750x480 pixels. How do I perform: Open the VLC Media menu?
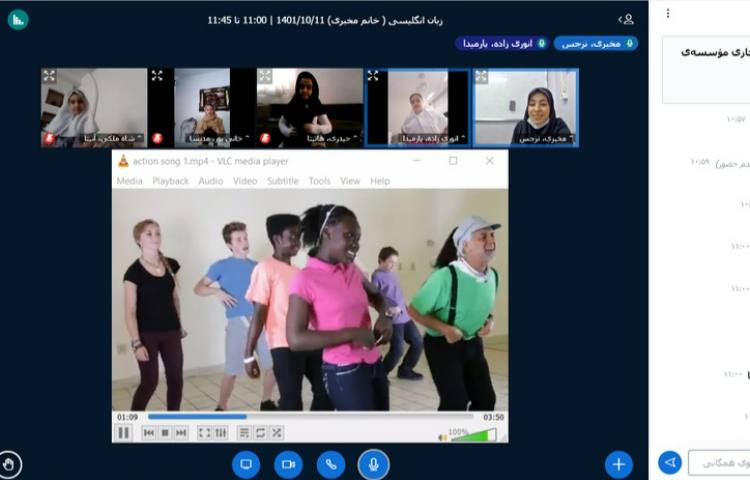click(130, 181)
